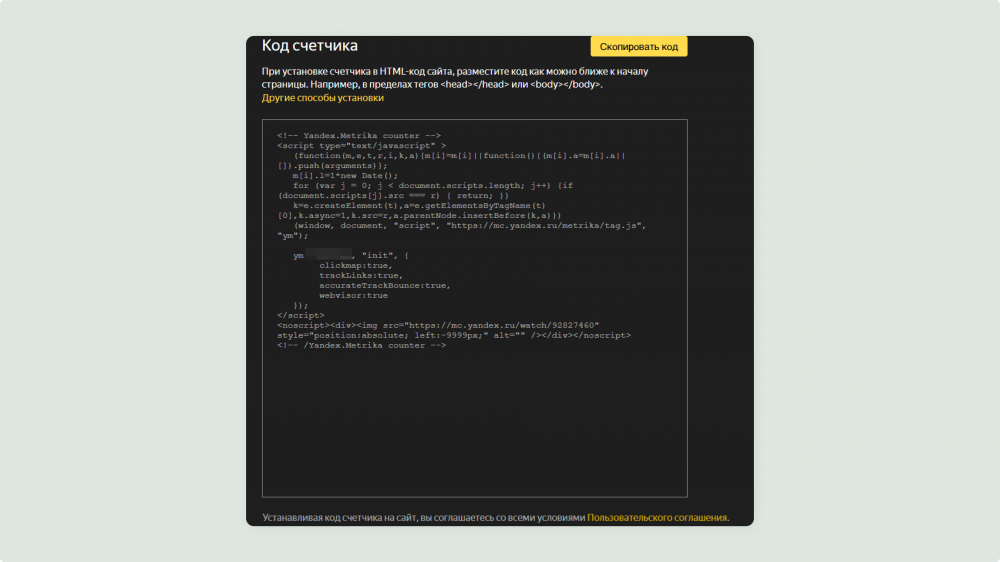
Task: Click the 'clickmap:true,' code line
Action: tap(356, 265)
